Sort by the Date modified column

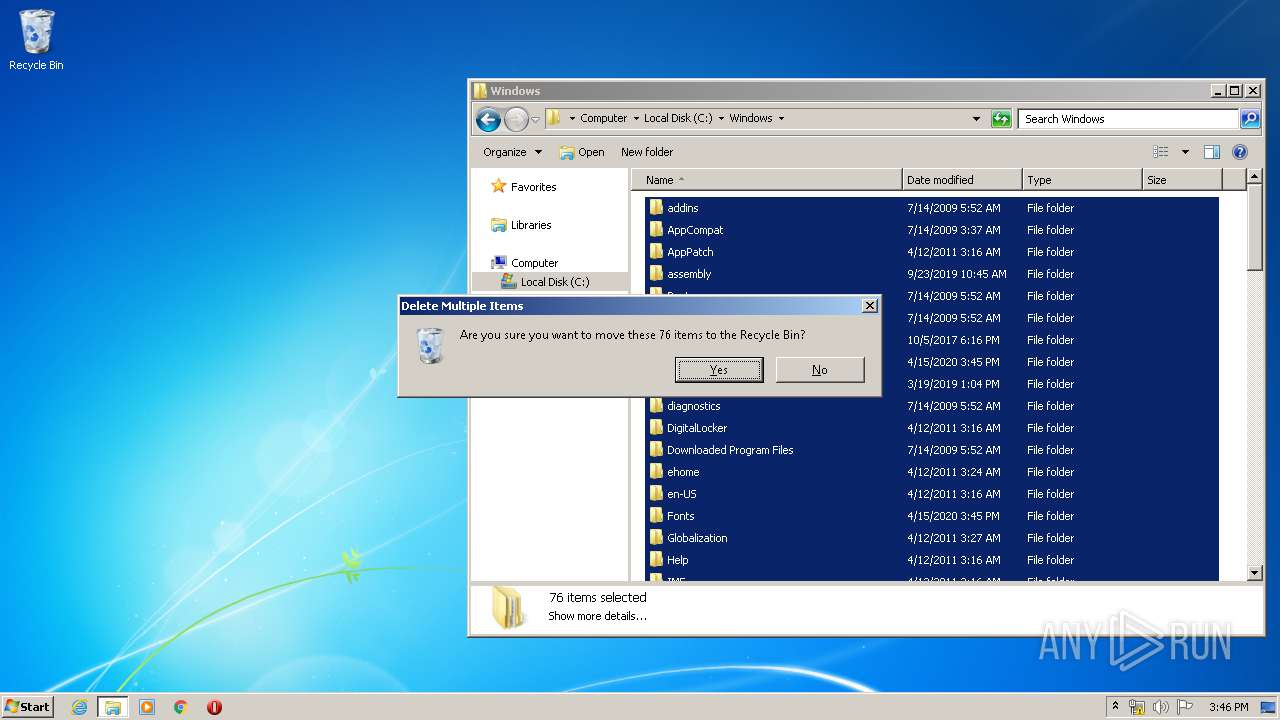tap(962, 180)
